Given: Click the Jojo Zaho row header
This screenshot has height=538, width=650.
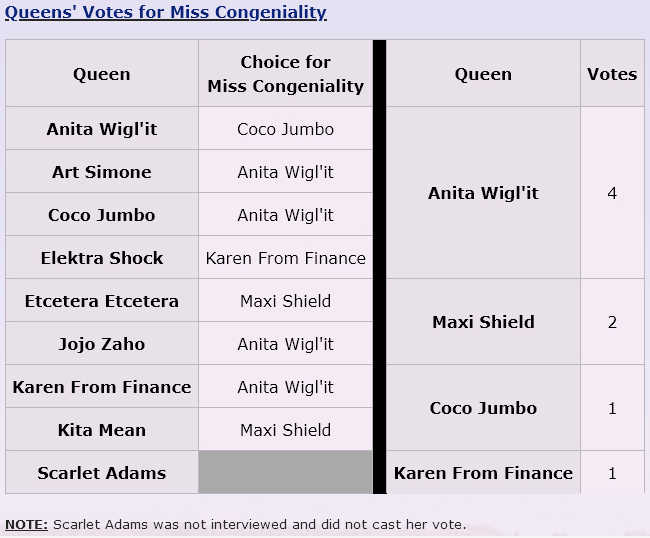Looking at the screenshot, I should [x=102, y=344].
